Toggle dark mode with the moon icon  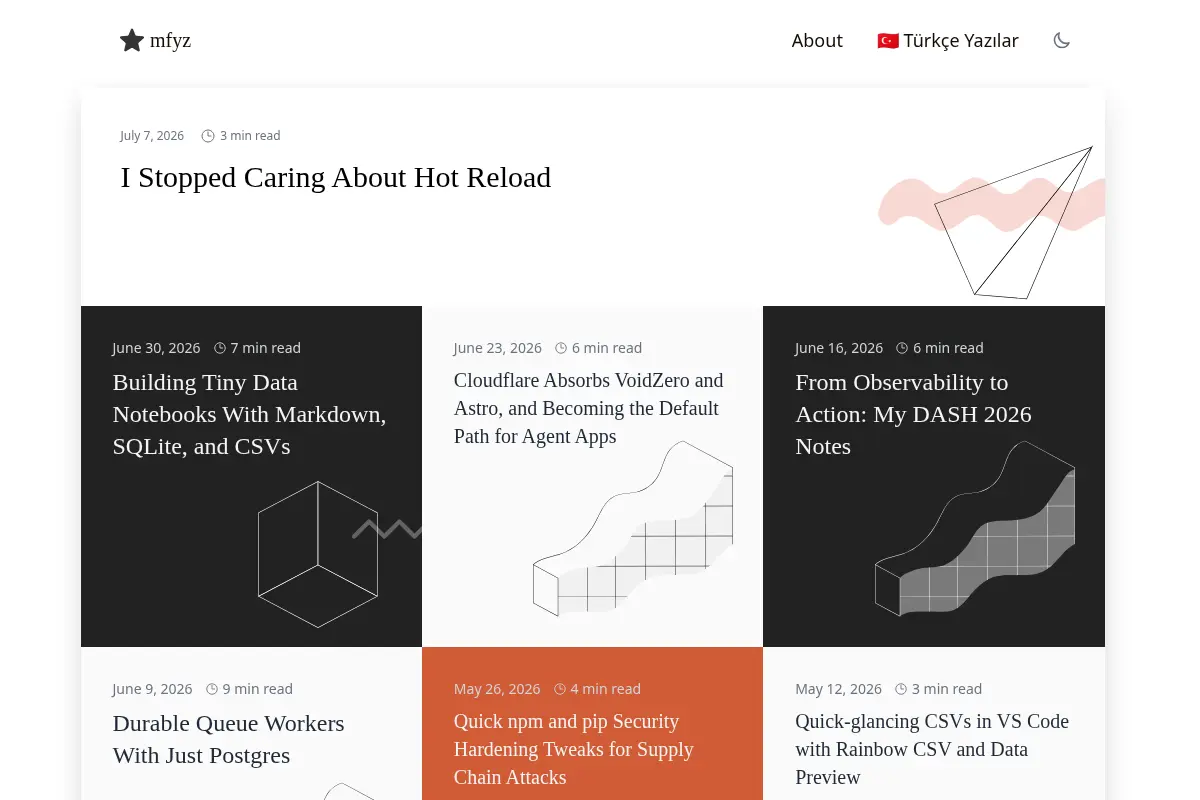click(x=1062, y=41)
